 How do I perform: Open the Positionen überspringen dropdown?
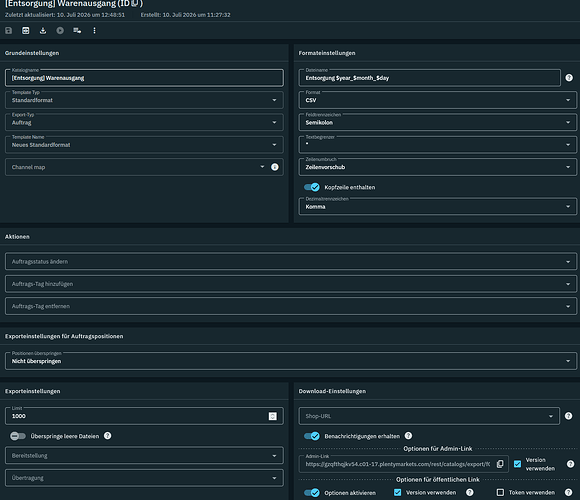[x=291, y=361]
